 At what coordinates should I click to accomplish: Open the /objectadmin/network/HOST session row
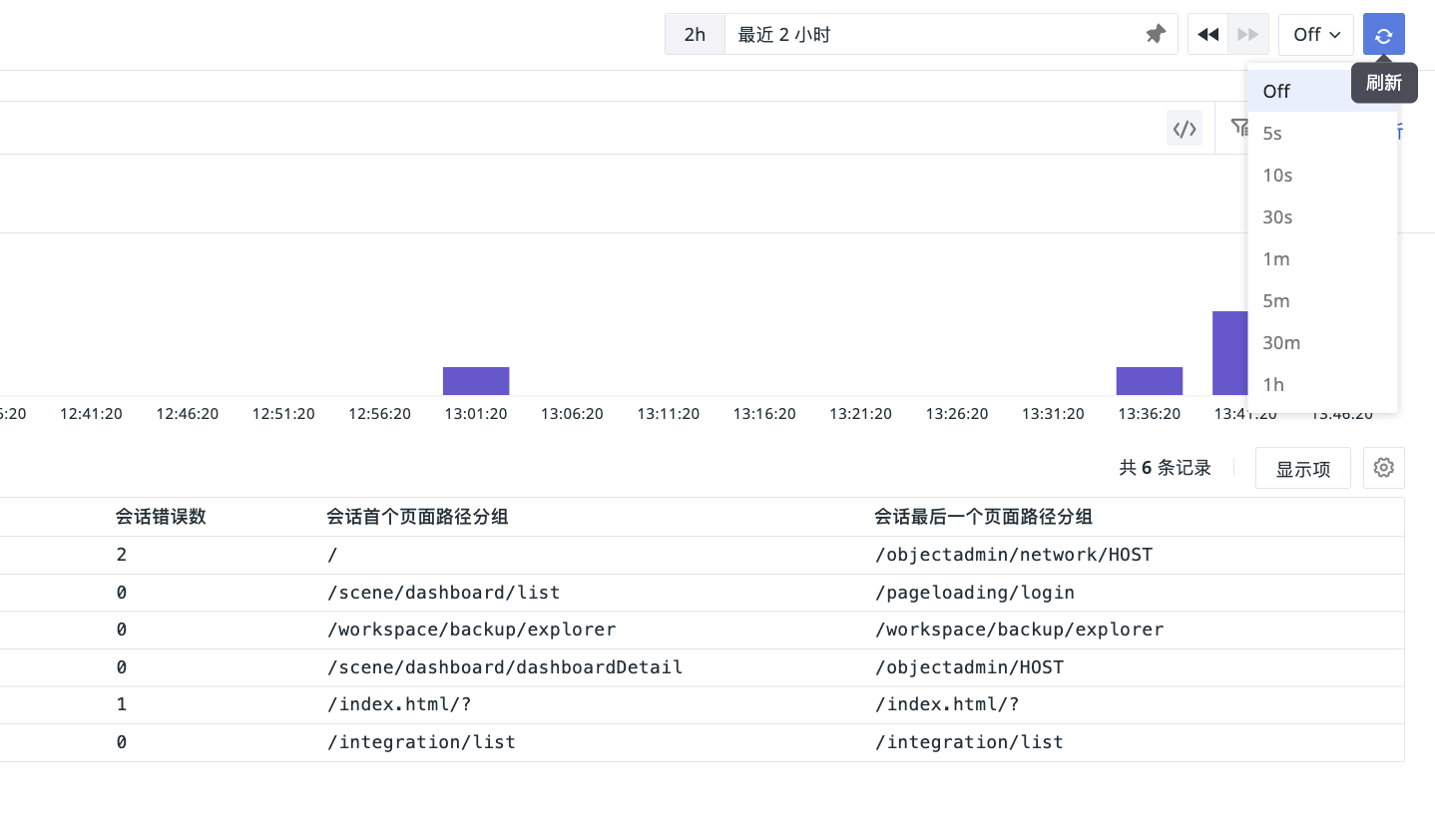point(1013,555)
